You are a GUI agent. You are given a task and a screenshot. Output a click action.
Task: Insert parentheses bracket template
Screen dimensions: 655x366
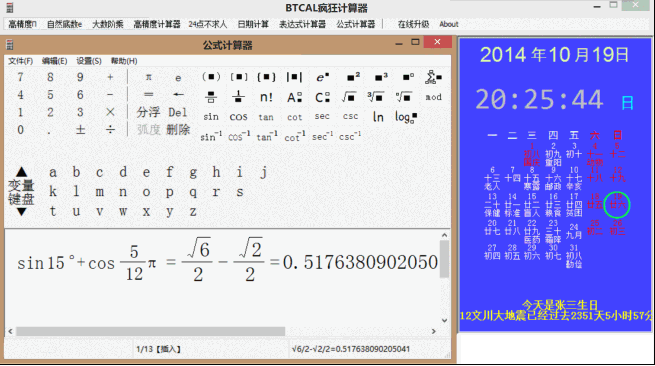pos(211,77)
